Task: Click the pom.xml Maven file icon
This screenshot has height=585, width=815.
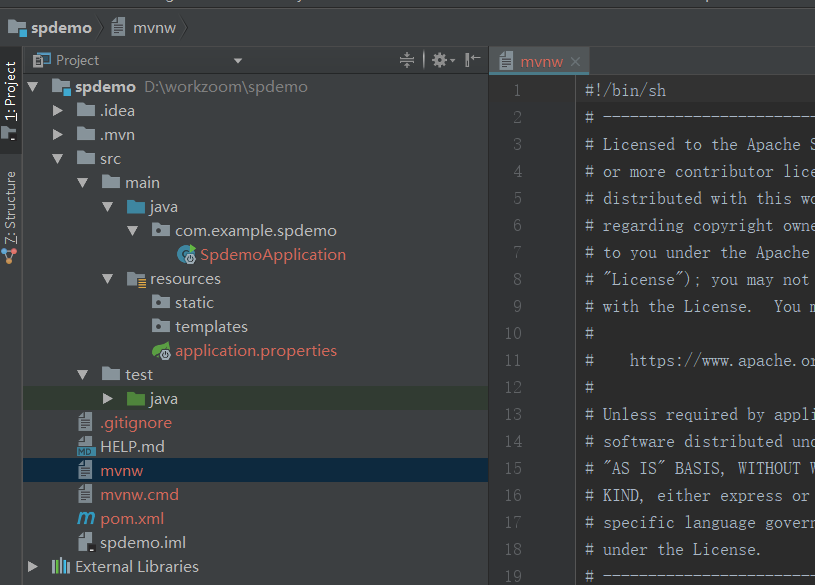Action: point(88,518)
